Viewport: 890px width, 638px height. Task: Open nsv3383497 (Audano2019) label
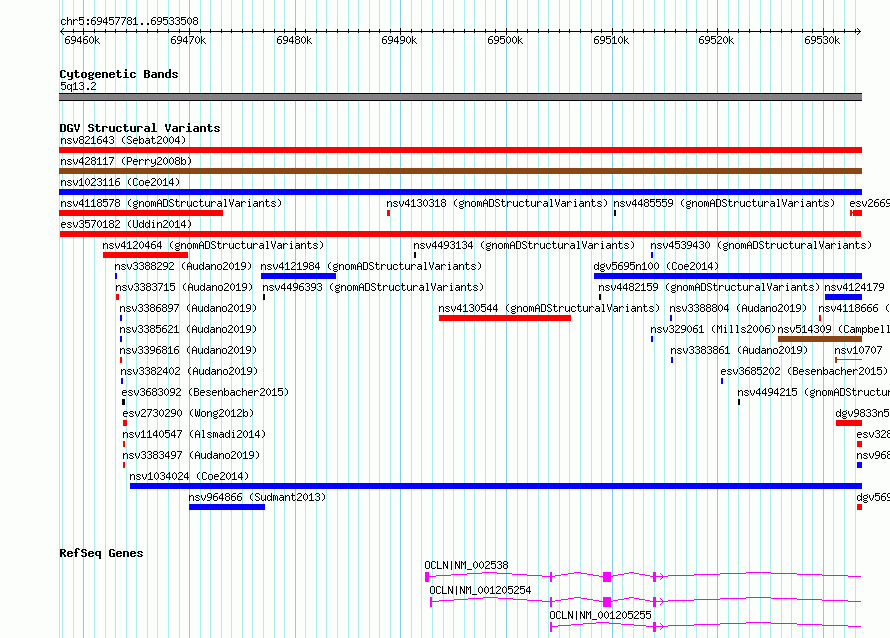[191, 455]
